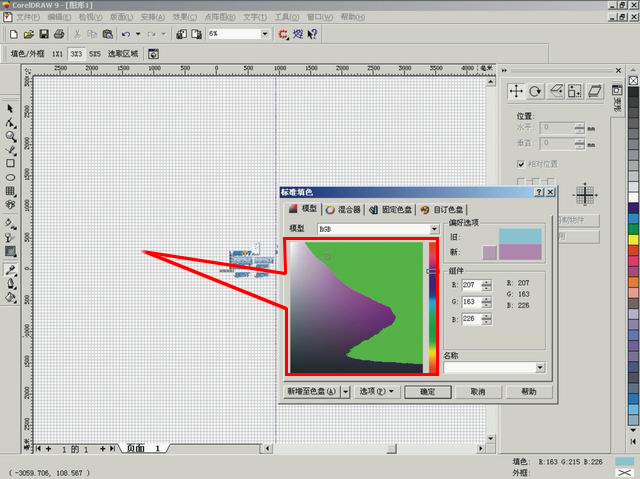
Task: Click the Print icon
Action: 59,34
